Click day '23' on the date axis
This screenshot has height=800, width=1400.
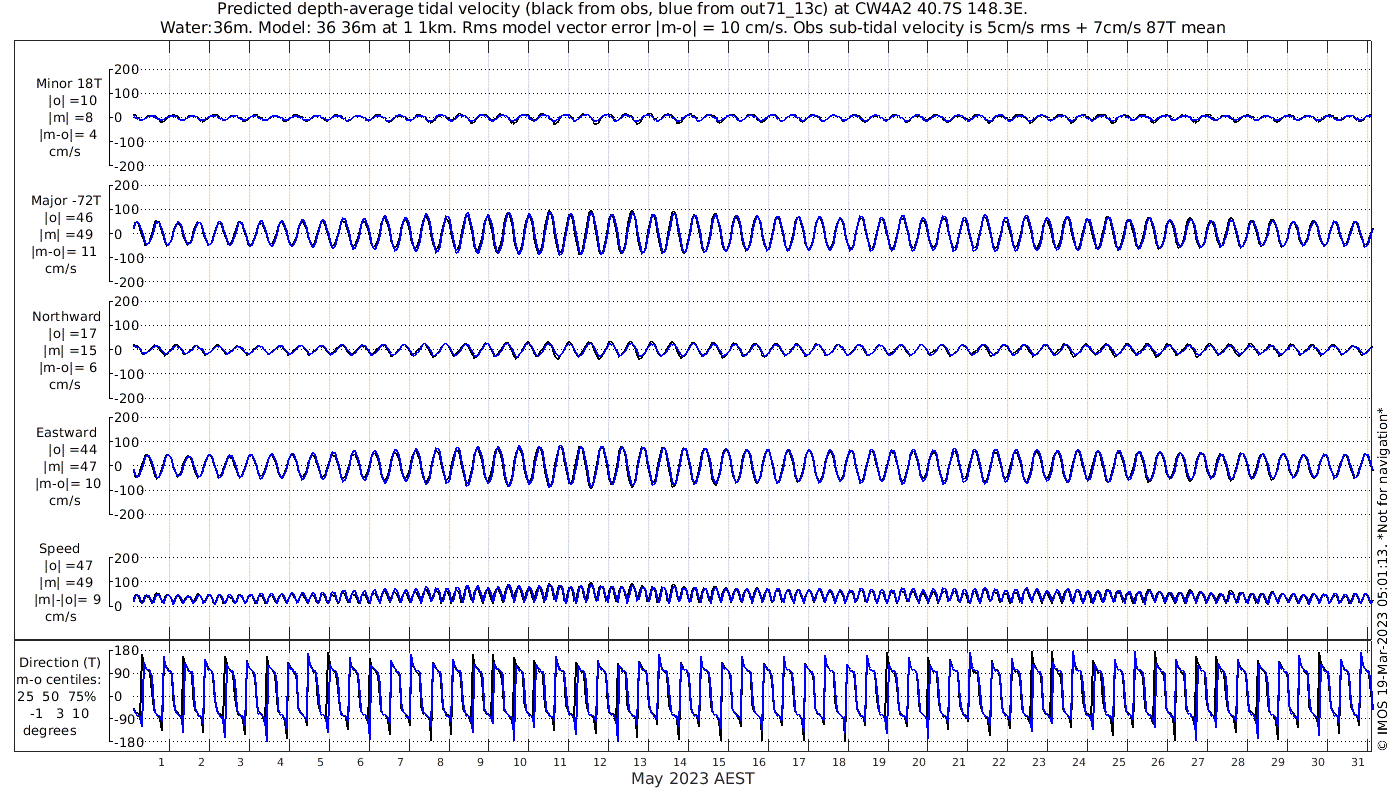(1039, 761)
